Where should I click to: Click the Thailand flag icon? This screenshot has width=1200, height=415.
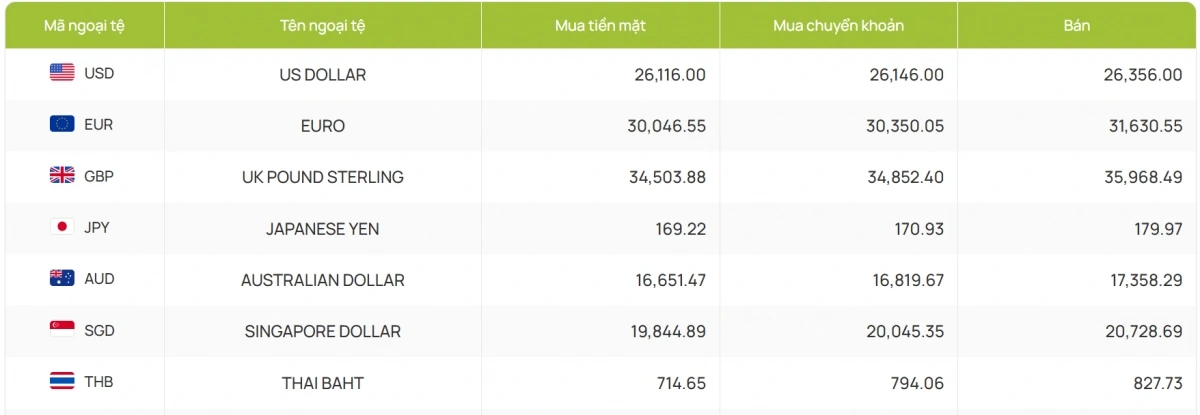tap(62, 381)
